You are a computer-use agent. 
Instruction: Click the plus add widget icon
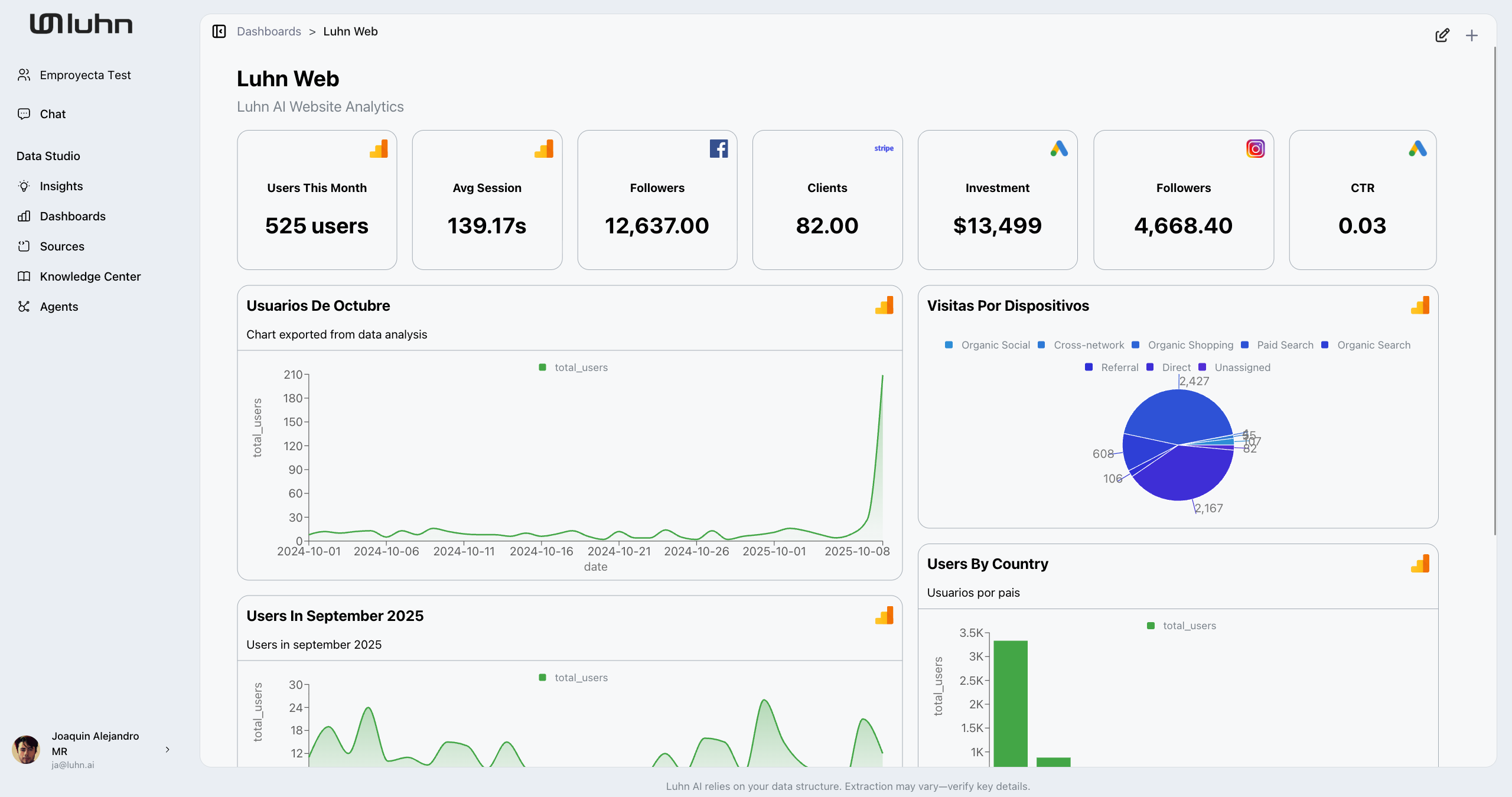click(1471, 35)
